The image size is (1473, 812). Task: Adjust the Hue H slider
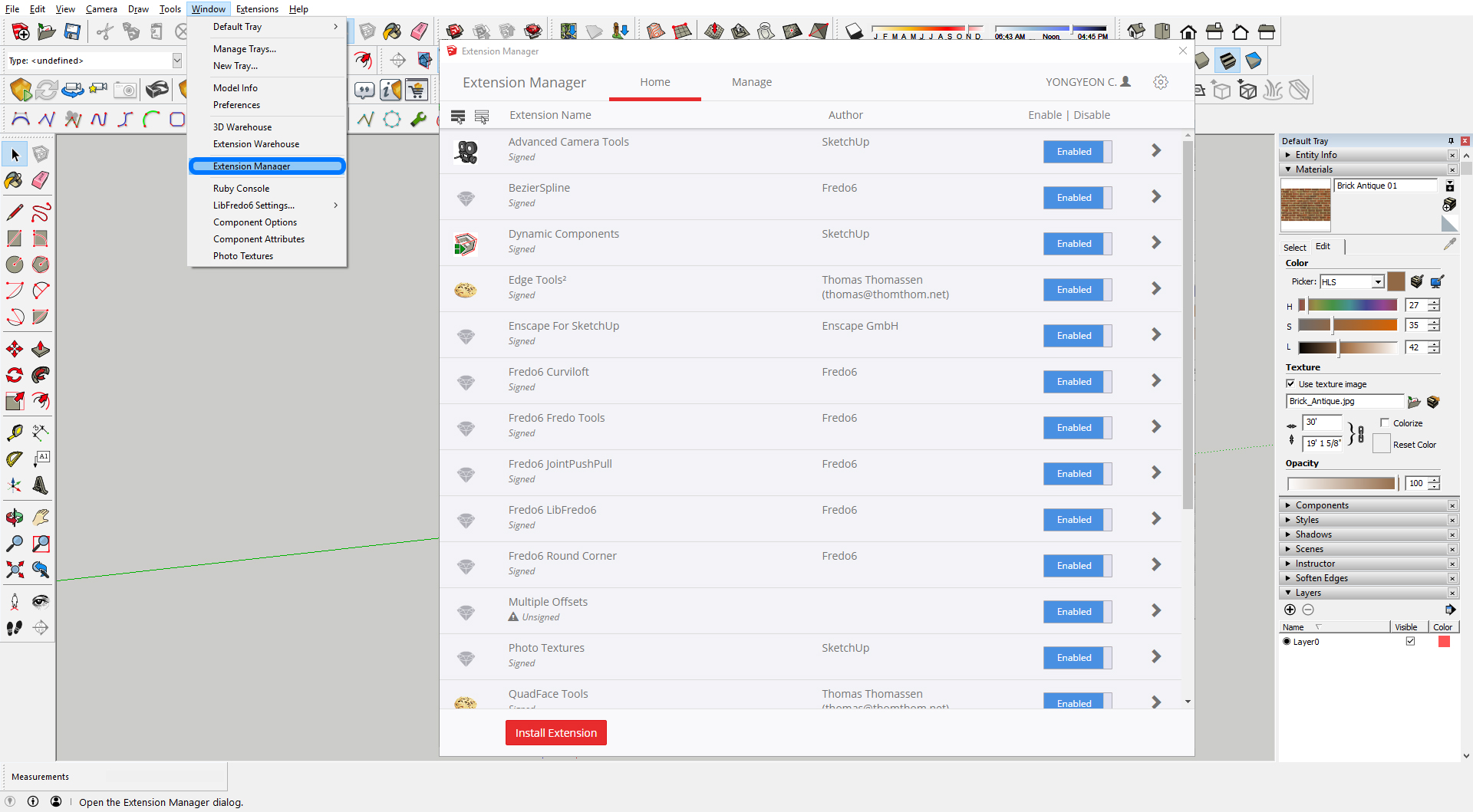coord(1348,305)
